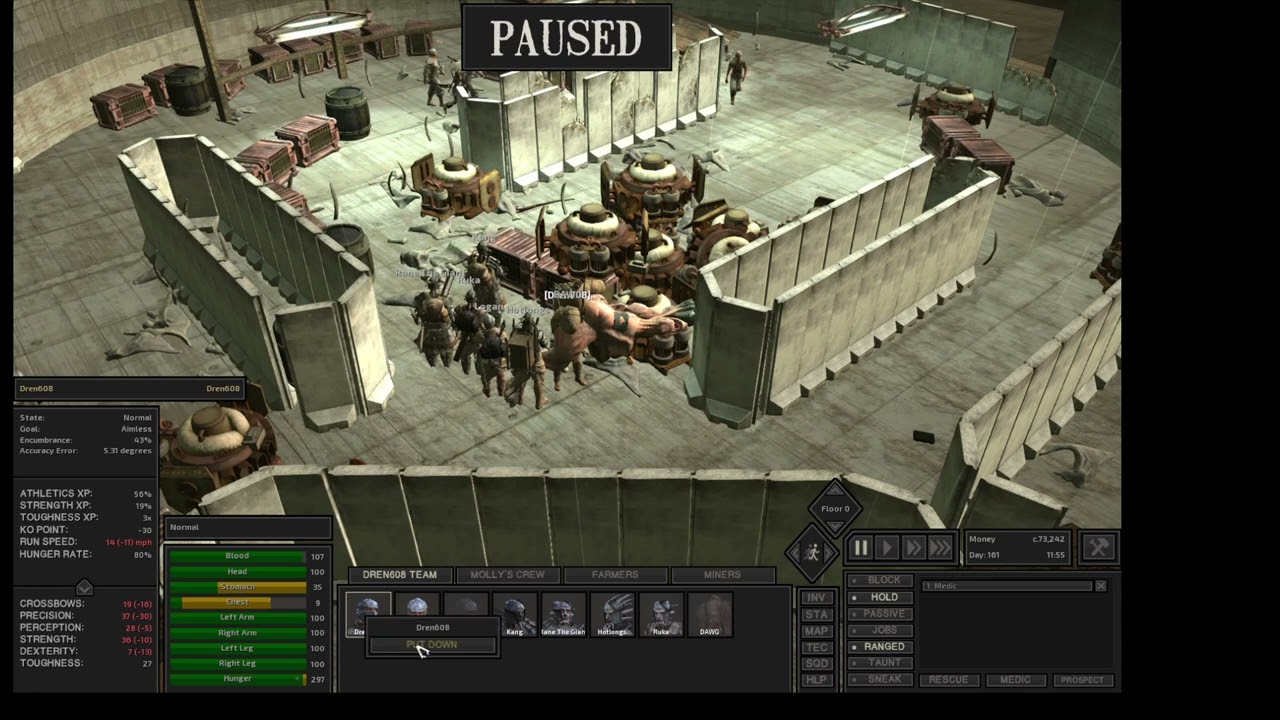Click the [DAWG08] character label in the world
The width and height of the screenshot is (1280, 720).
tap(567, 295)
